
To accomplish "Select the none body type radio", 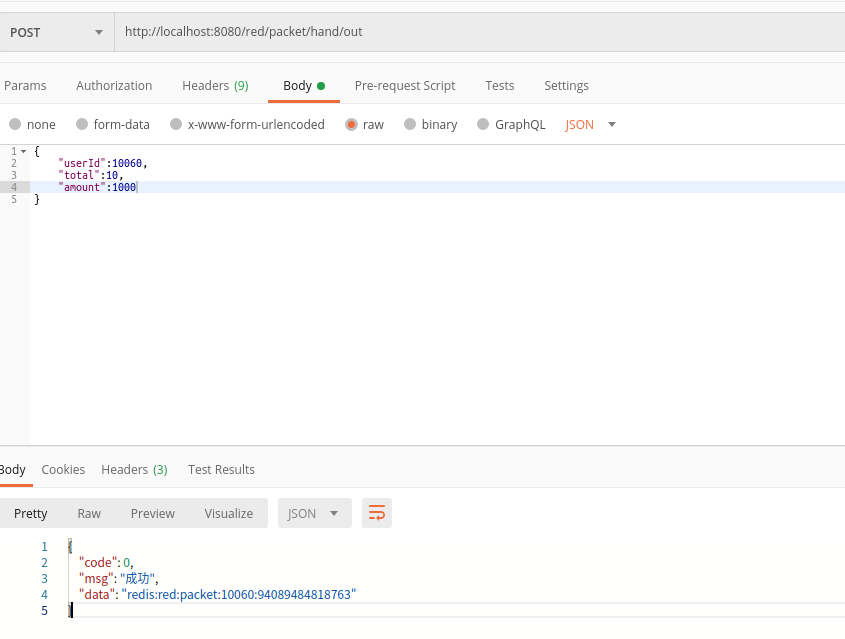I will click(15, 125).
